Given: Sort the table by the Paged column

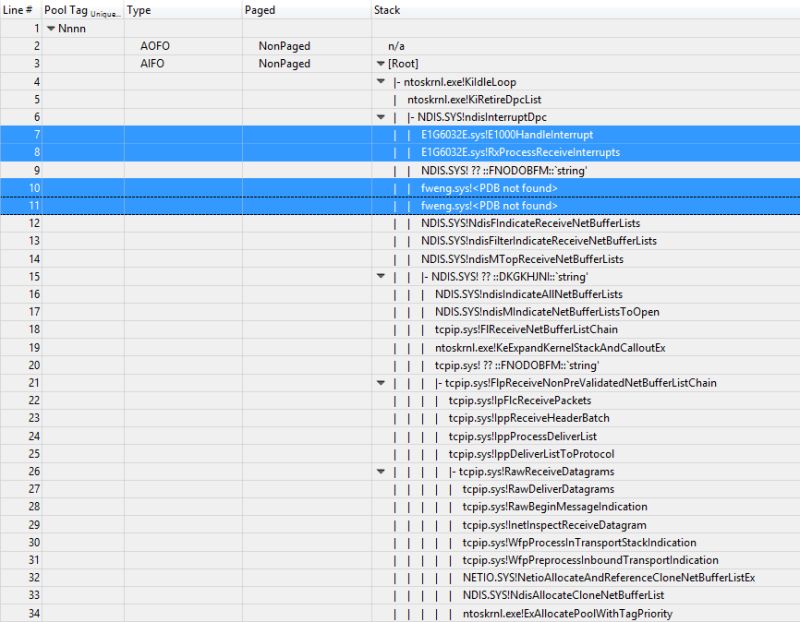Looking at the screenshot, I should click(260, 9).
